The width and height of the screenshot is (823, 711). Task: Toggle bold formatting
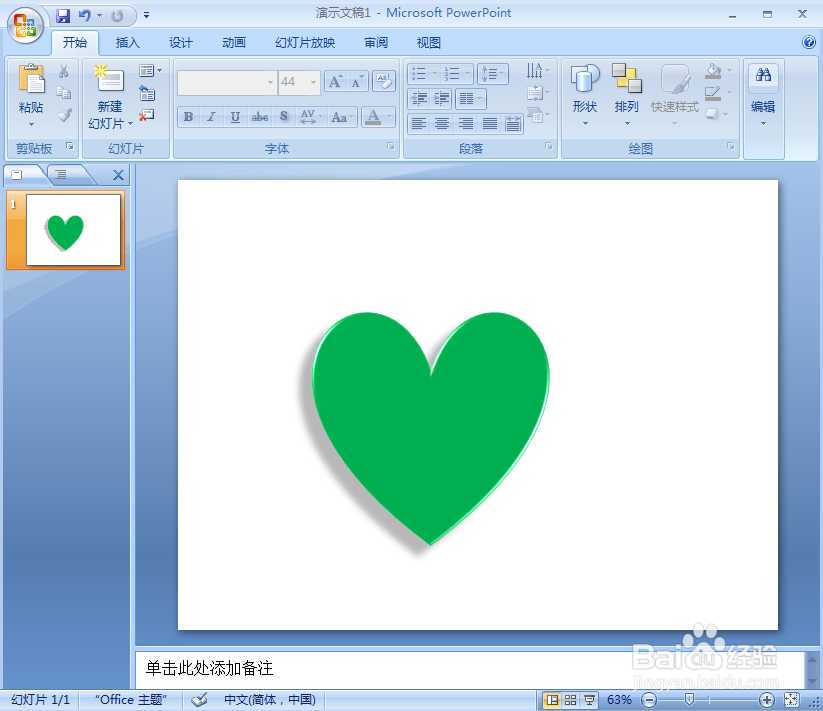tap(188, 117)
